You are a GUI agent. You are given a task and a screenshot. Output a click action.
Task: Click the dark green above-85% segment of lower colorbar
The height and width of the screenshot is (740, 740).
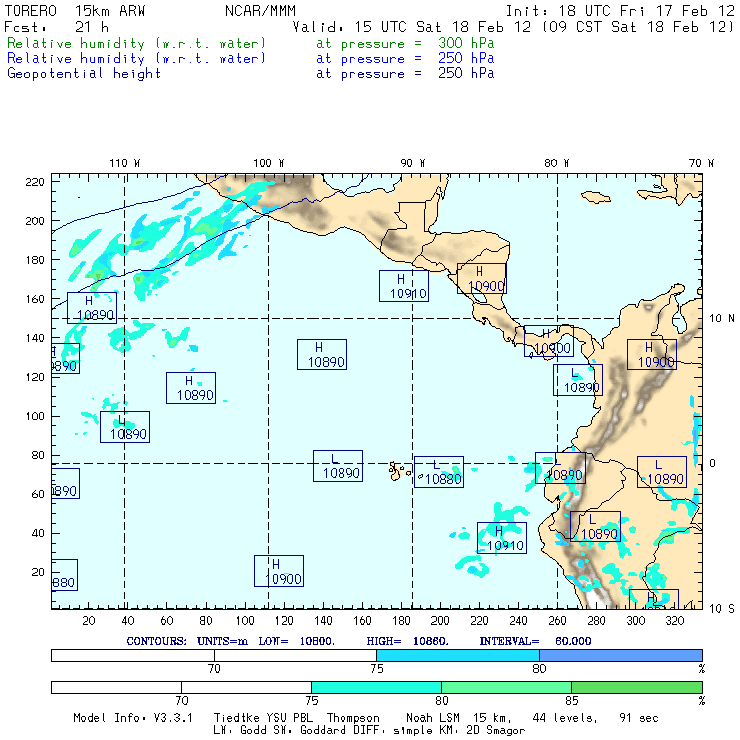(637, 687)
